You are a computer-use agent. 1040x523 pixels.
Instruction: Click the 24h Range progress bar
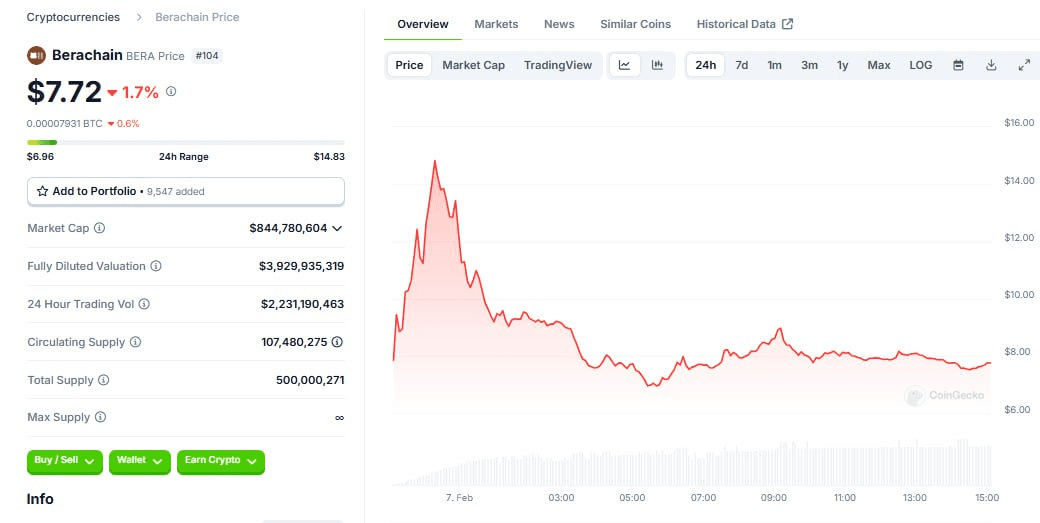186,142
